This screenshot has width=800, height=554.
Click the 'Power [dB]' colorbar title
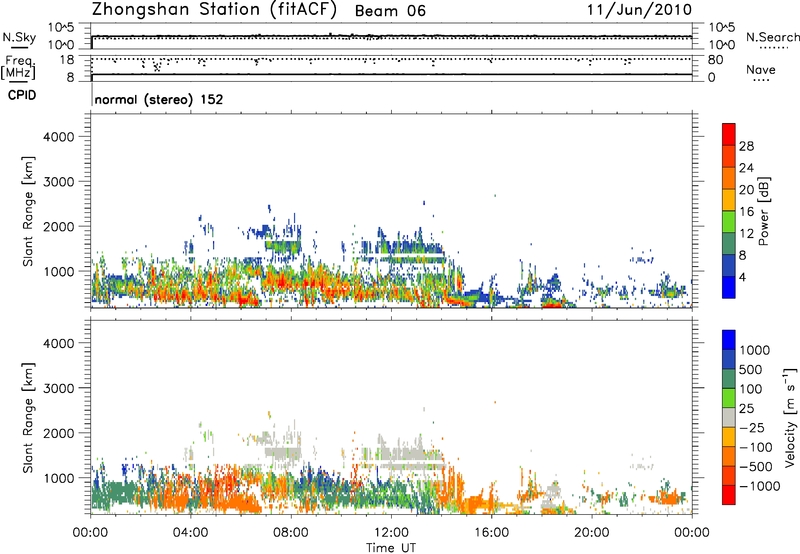coord(763,211)
